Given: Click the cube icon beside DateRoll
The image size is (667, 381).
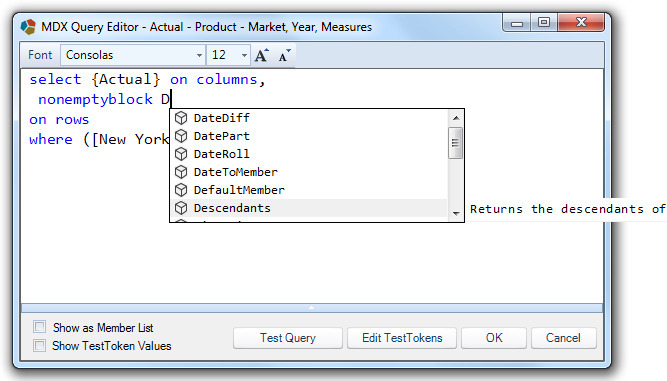Looking at the screenshot, I should click(x=181, y=154).
